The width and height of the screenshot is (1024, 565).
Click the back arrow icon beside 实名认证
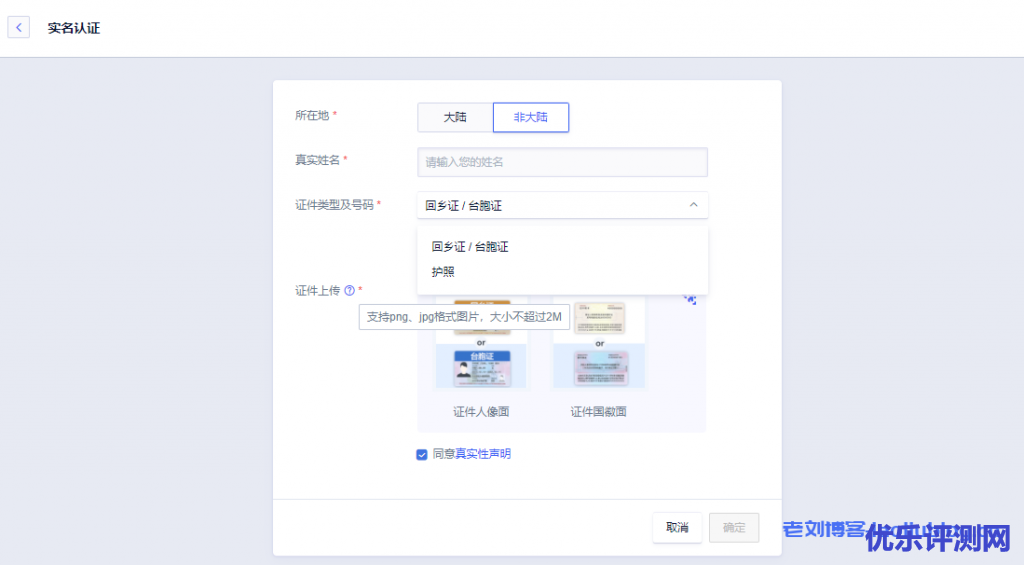[19, 28]
